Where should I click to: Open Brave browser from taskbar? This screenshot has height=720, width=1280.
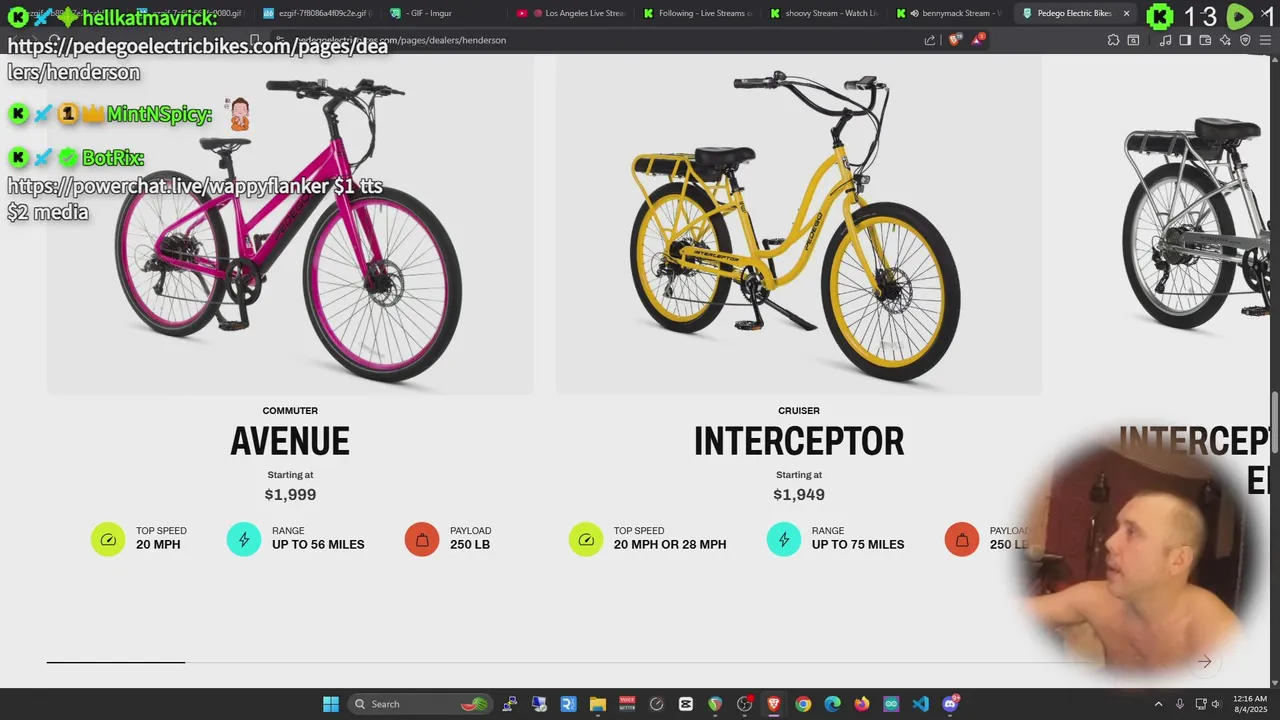[x=774, y=704]
